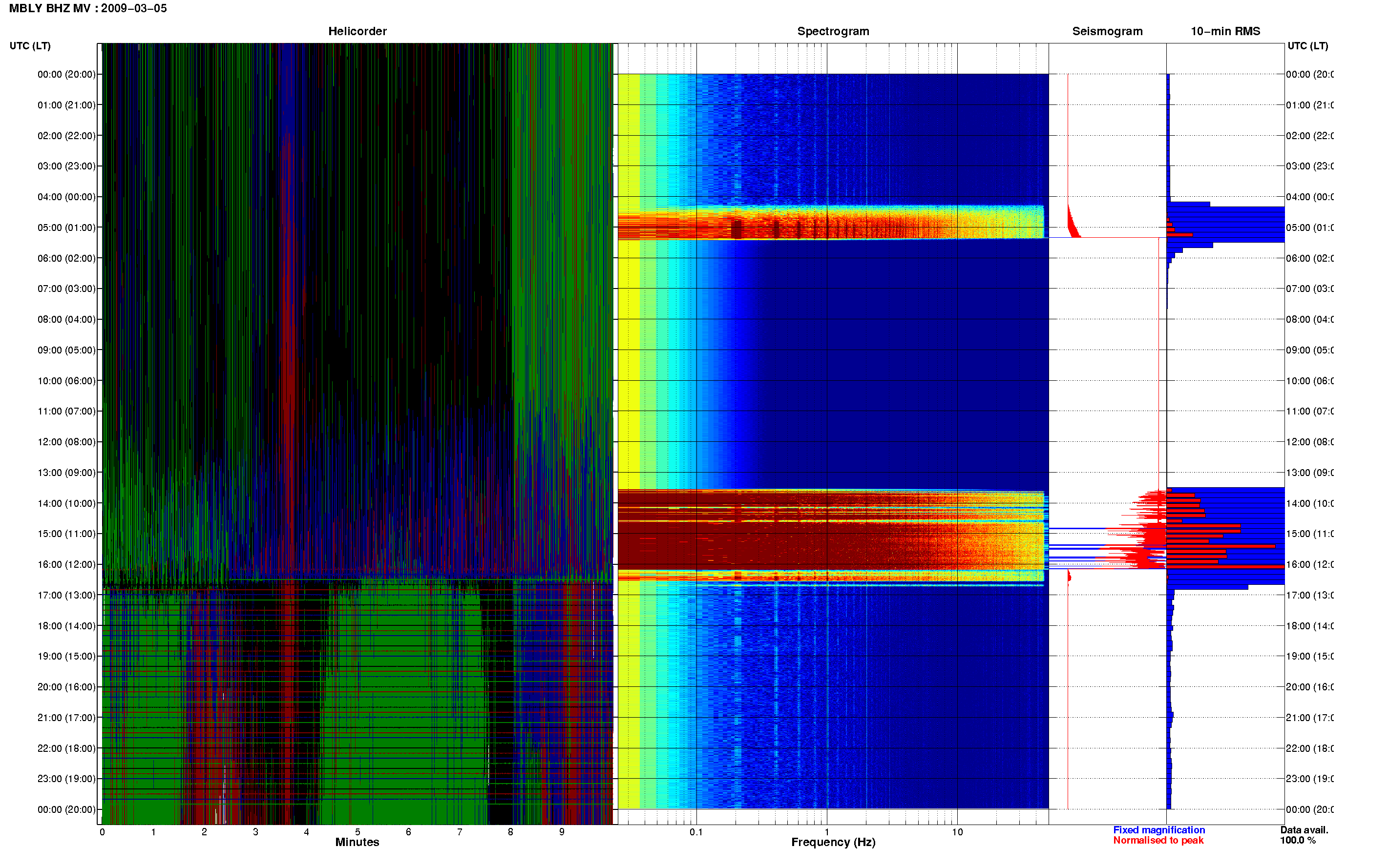
Task: Click minute tick label '5' on helicorder axis
Action: click(x=358, y=832)
